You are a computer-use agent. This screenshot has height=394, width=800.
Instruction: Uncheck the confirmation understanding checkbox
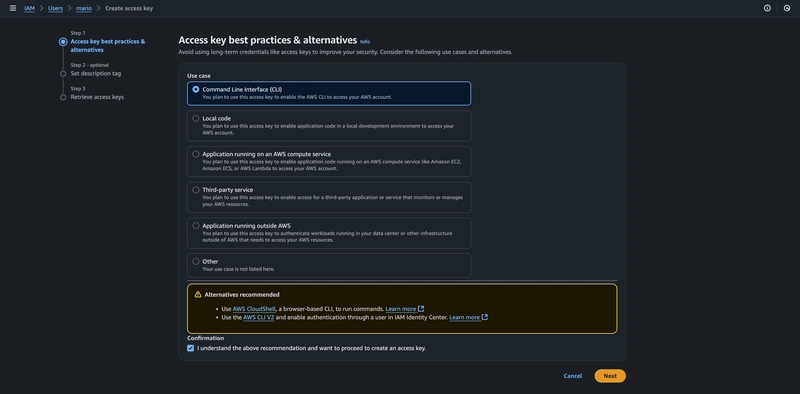click(x=190, y=348)
